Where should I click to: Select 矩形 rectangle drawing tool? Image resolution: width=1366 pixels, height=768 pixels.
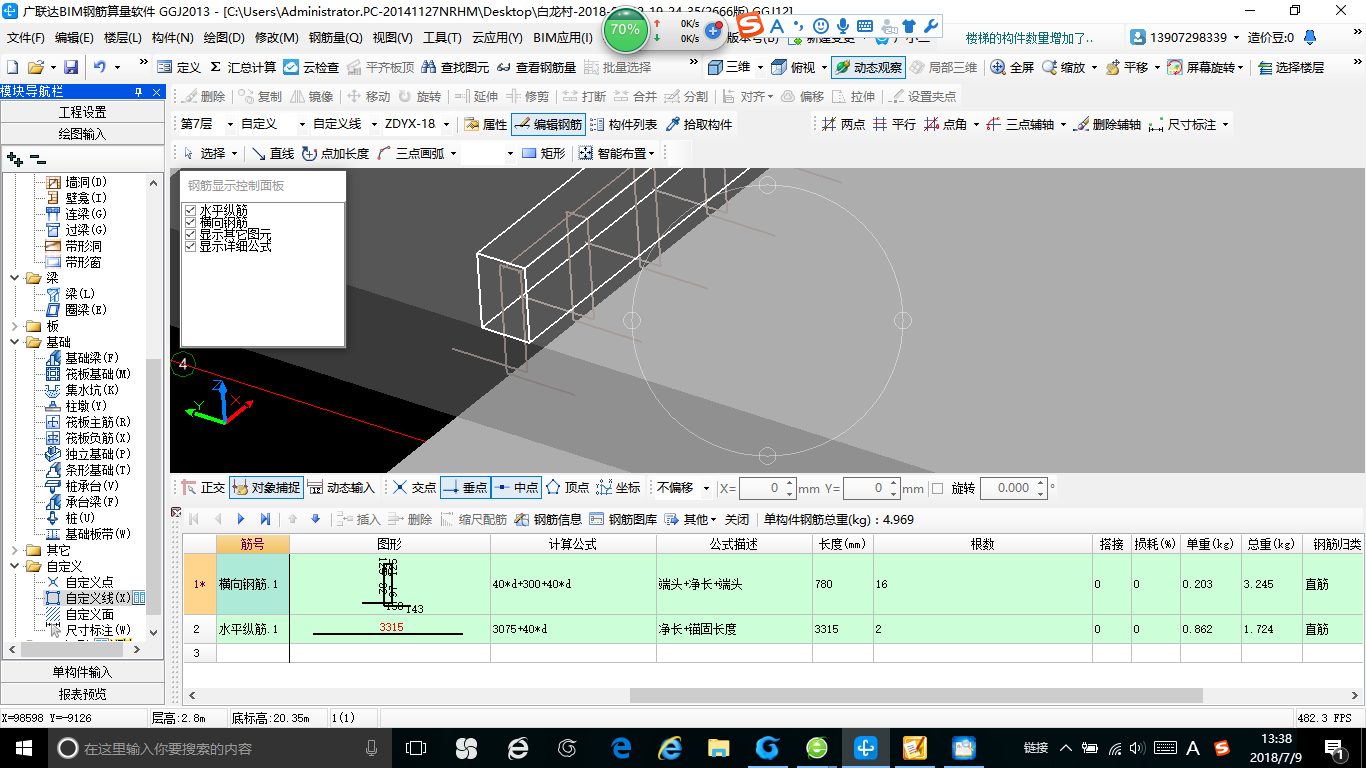point(544,153)
